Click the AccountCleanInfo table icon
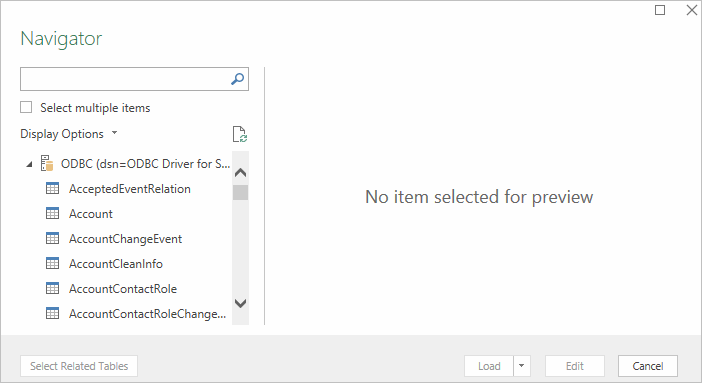The image size is (702, 383). pyautogui.click(x=52, y=263)
